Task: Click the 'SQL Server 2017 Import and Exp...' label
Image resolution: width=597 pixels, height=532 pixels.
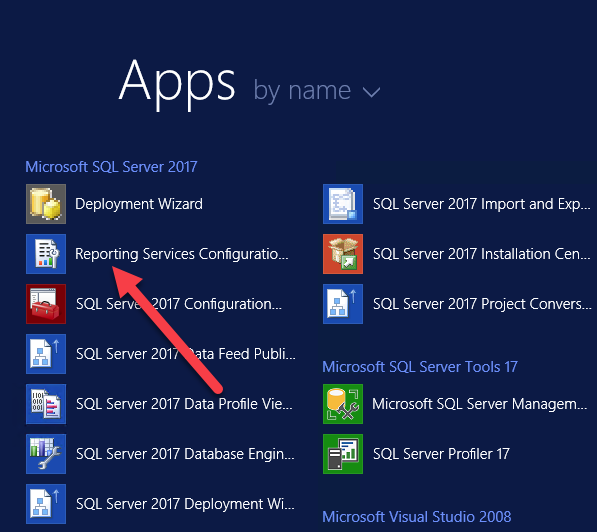Action: point(482,204)
